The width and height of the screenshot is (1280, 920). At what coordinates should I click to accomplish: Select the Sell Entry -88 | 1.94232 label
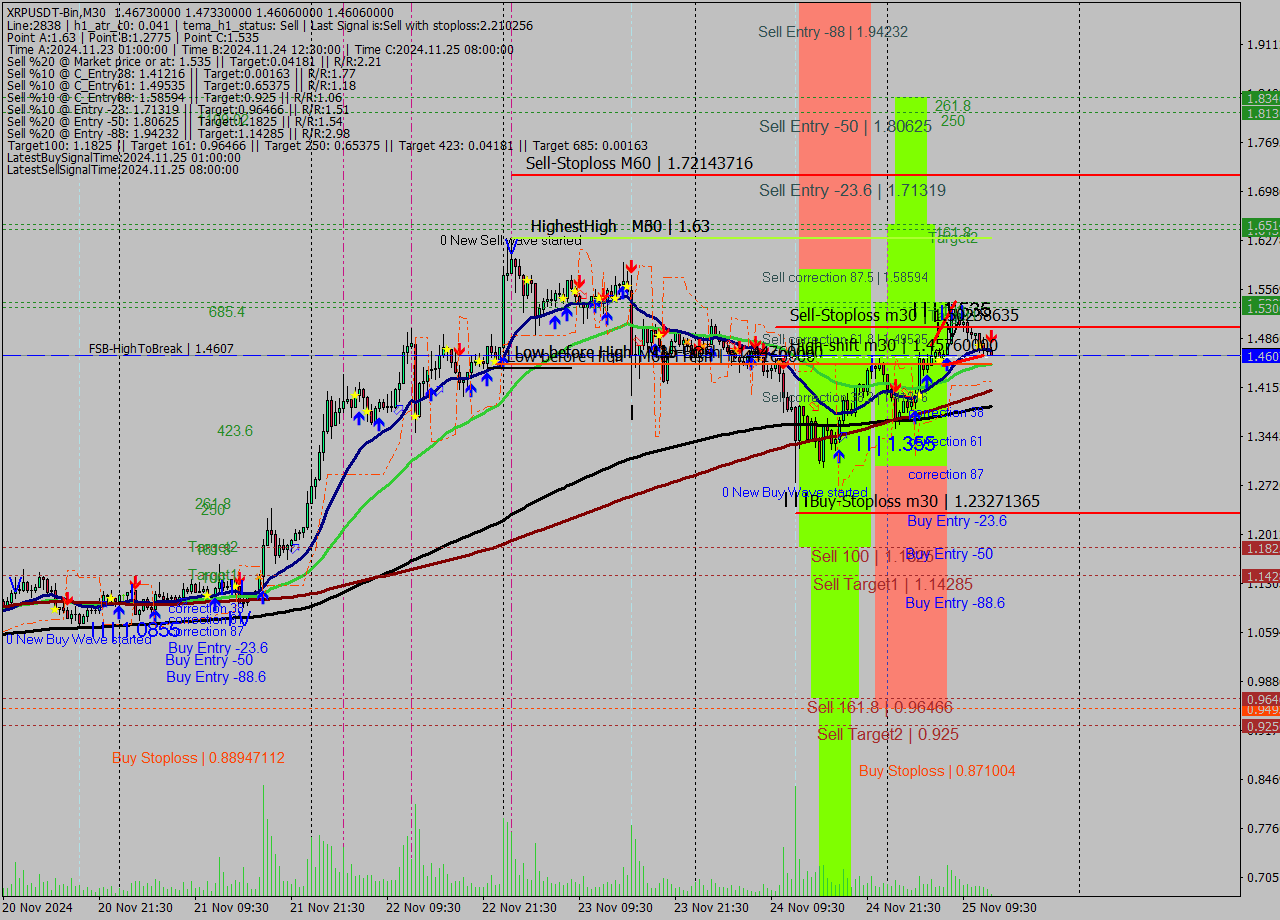click(833, 31)
